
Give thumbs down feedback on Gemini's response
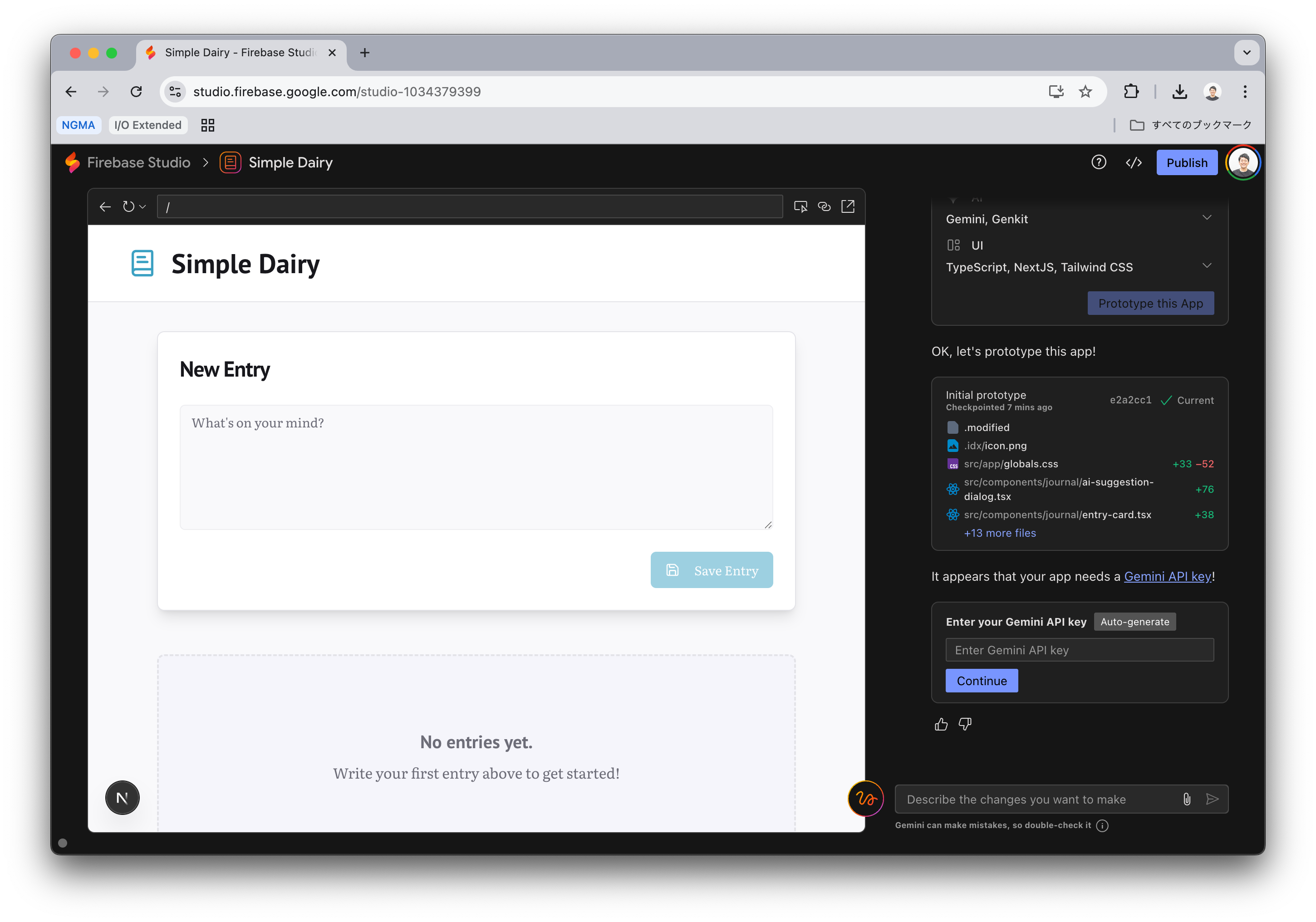[965, 724]
